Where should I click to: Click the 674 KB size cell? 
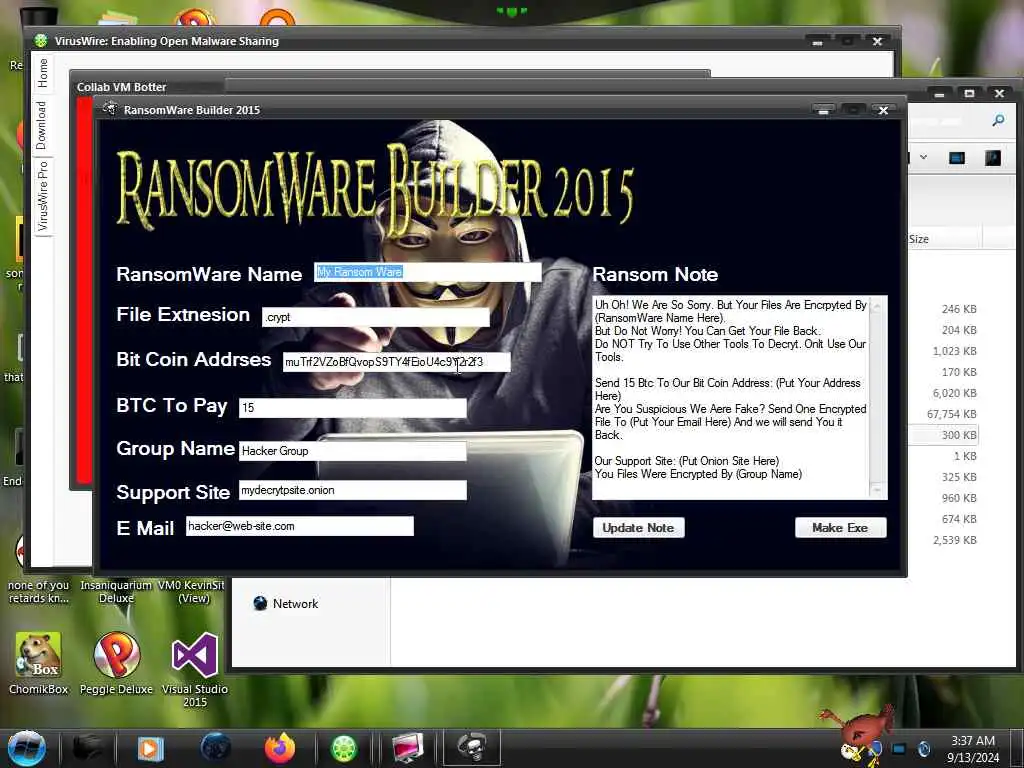click(959, 519)
